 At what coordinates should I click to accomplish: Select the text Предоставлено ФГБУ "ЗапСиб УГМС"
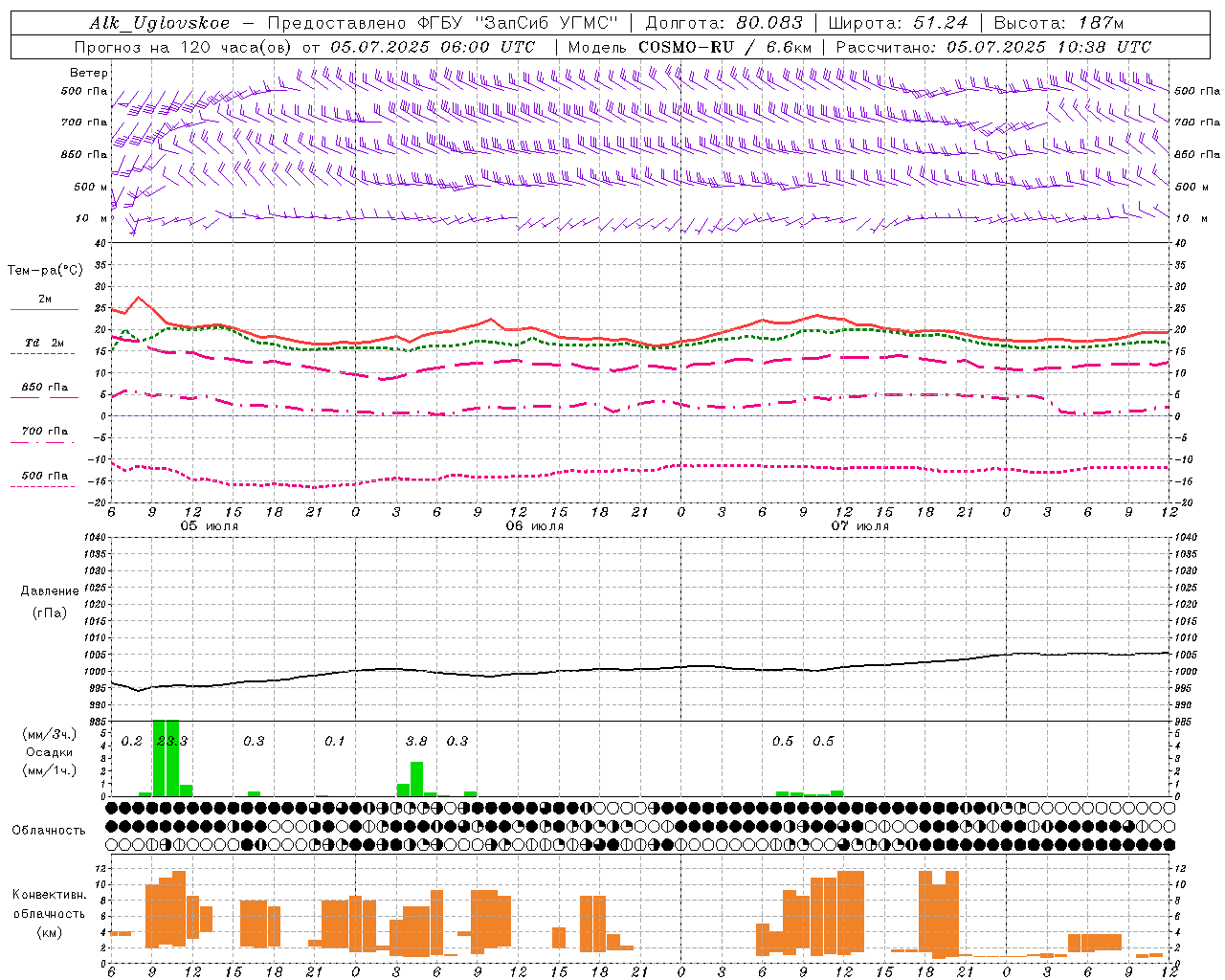pyautogui.click(x=443, y=23)
